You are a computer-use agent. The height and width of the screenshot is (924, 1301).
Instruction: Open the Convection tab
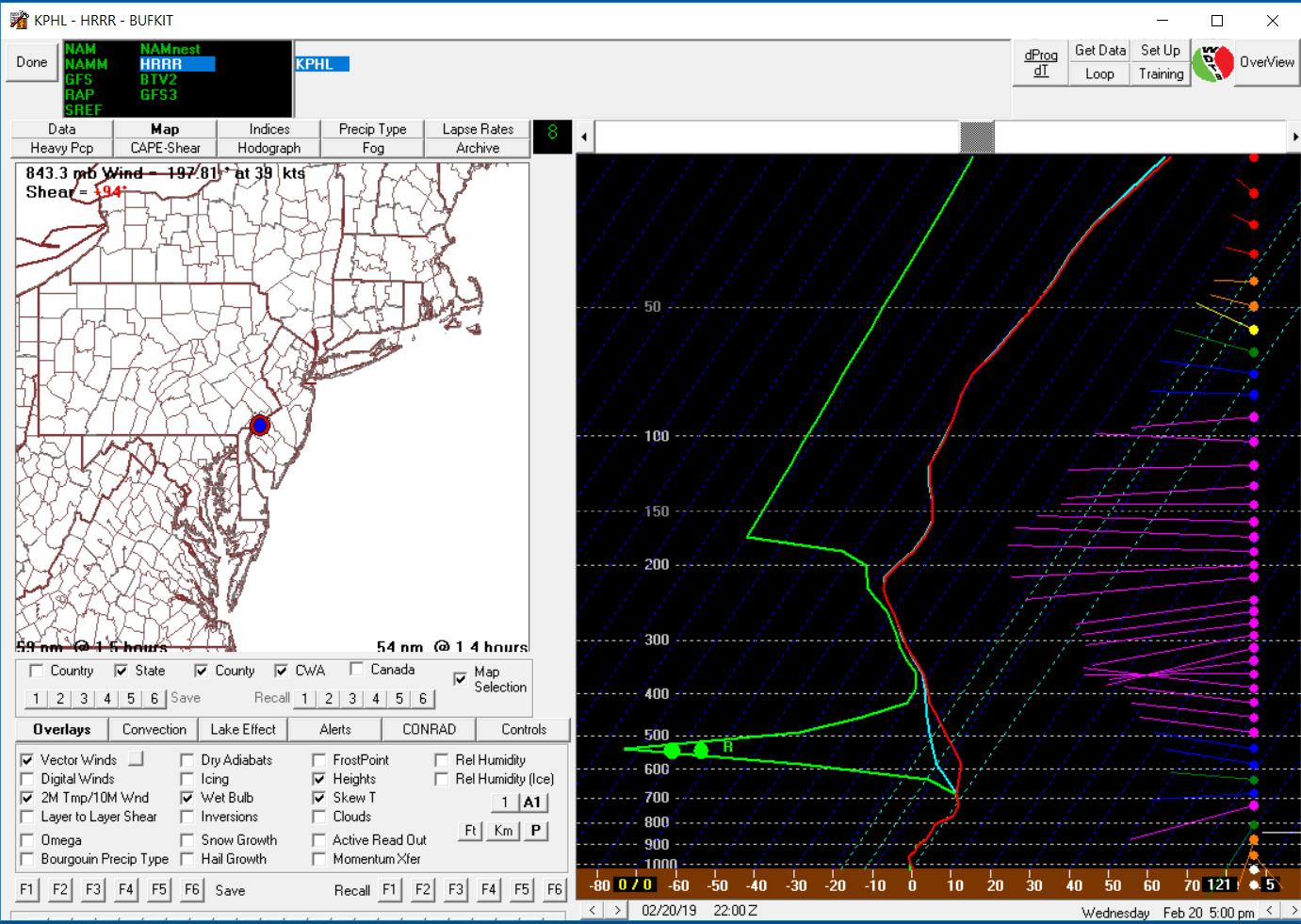pos(154,729)
